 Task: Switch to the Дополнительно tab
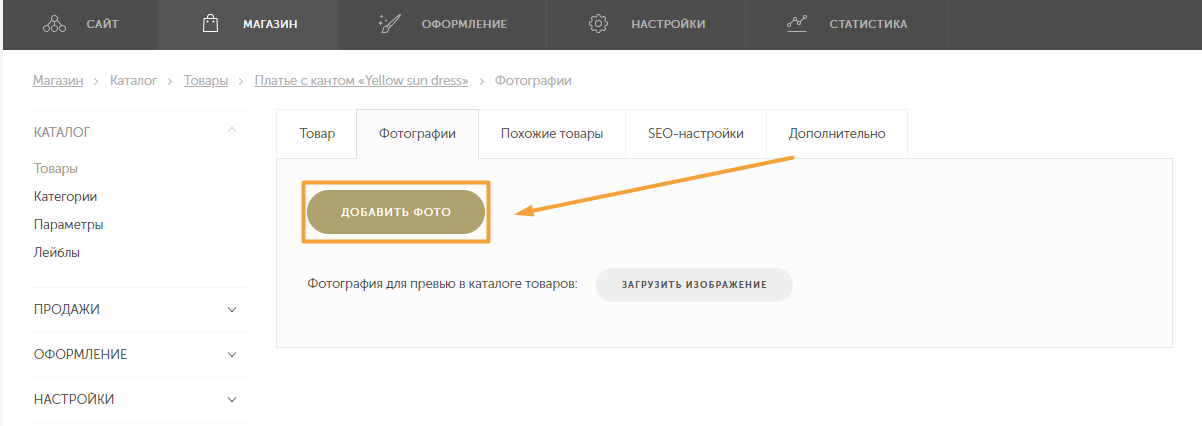point(836,134)
